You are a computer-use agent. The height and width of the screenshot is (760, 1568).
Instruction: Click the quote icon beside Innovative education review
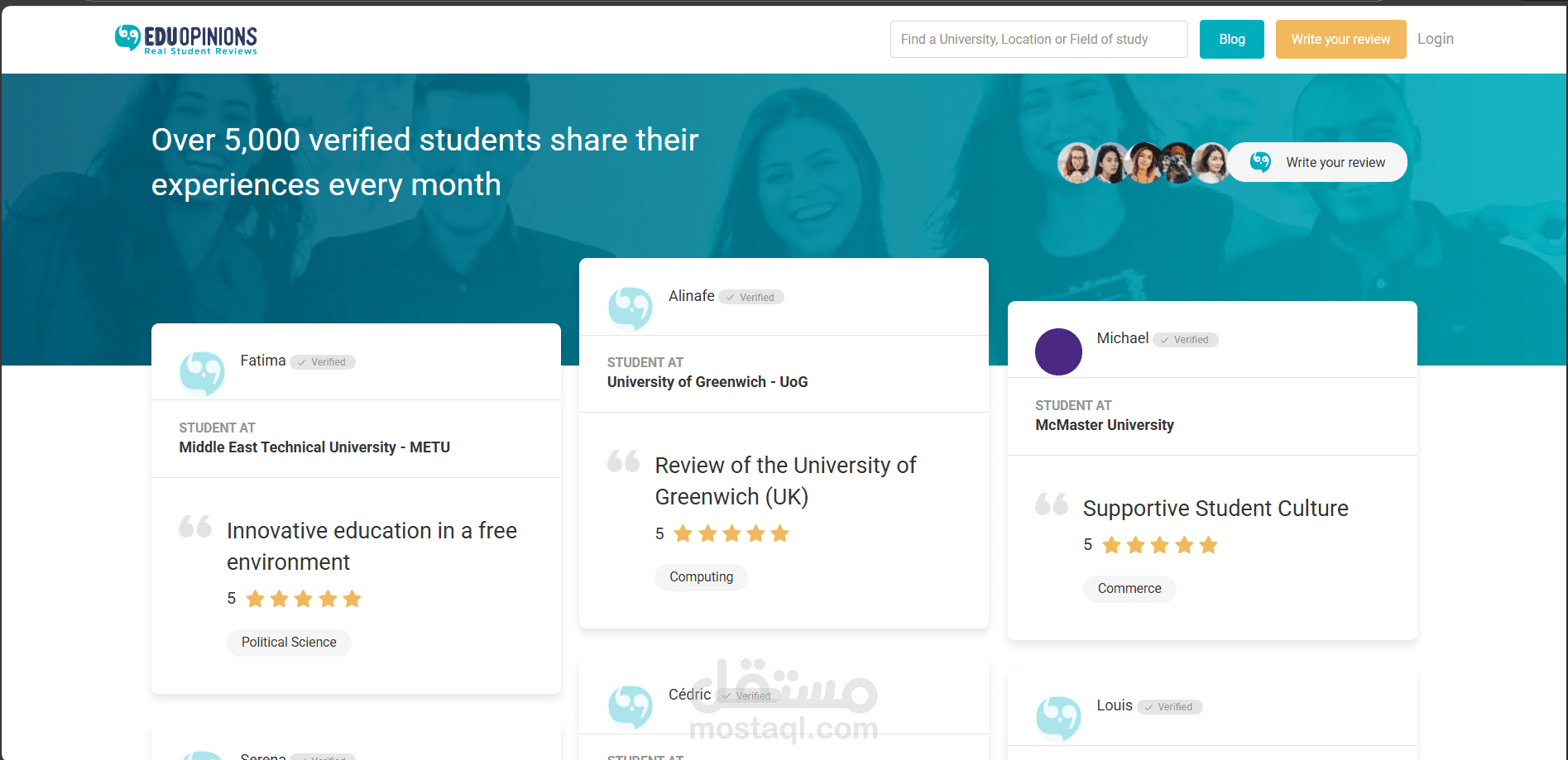tap(195, 526)
